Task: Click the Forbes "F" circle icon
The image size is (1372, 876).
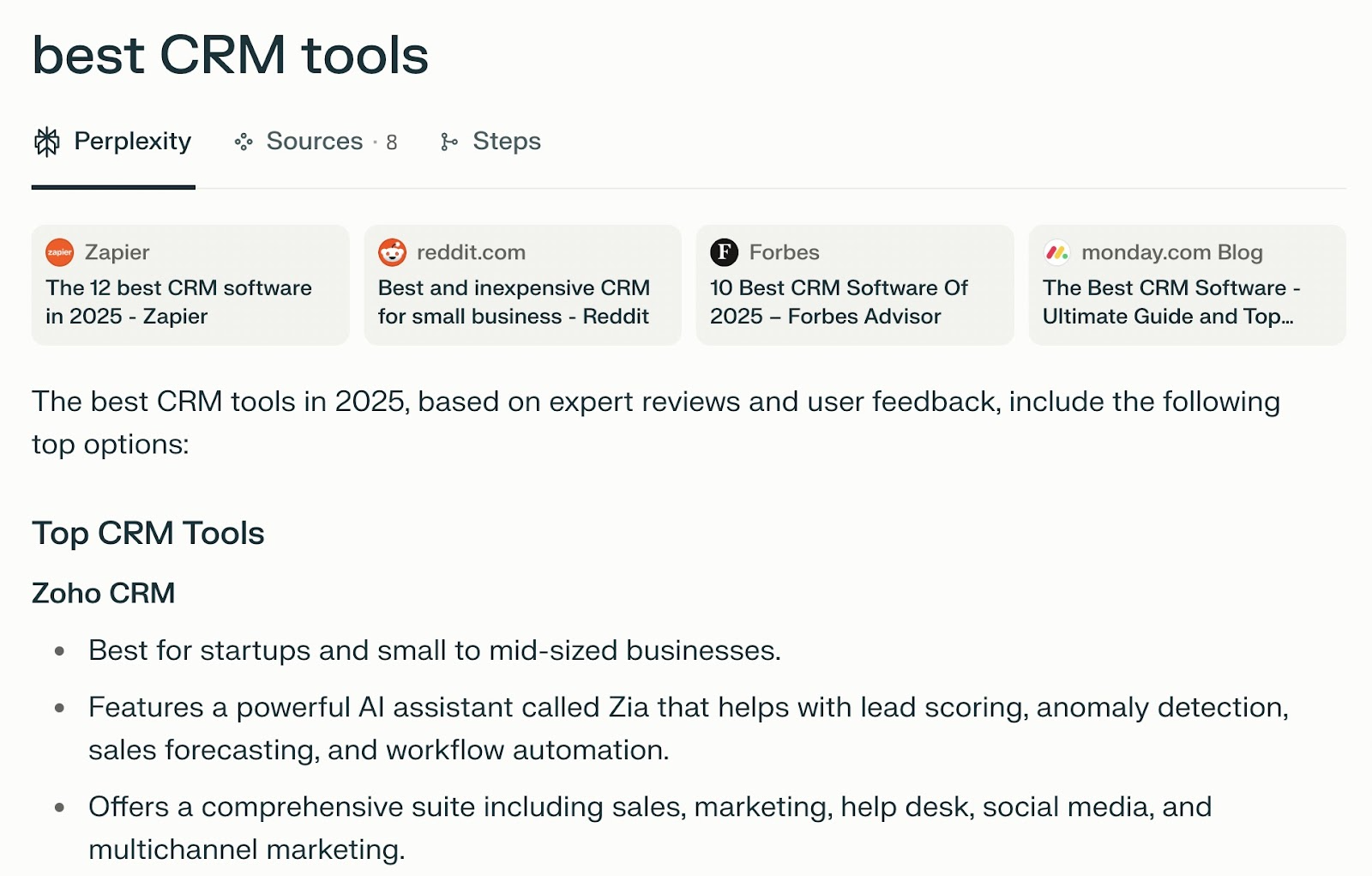Action: click(x=724, y=252)
